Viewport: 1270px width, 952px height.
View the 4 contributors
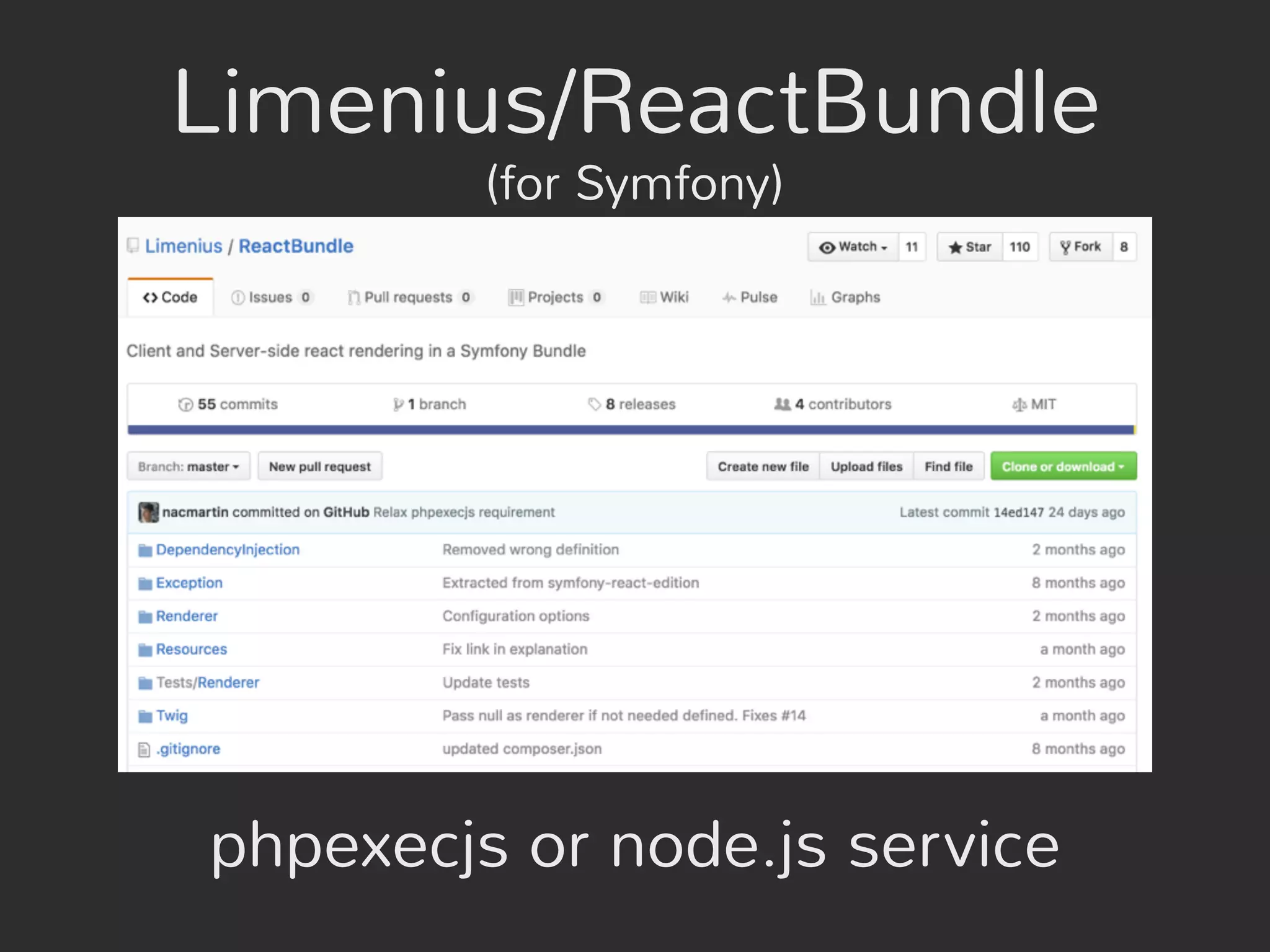tap(833, 404)
